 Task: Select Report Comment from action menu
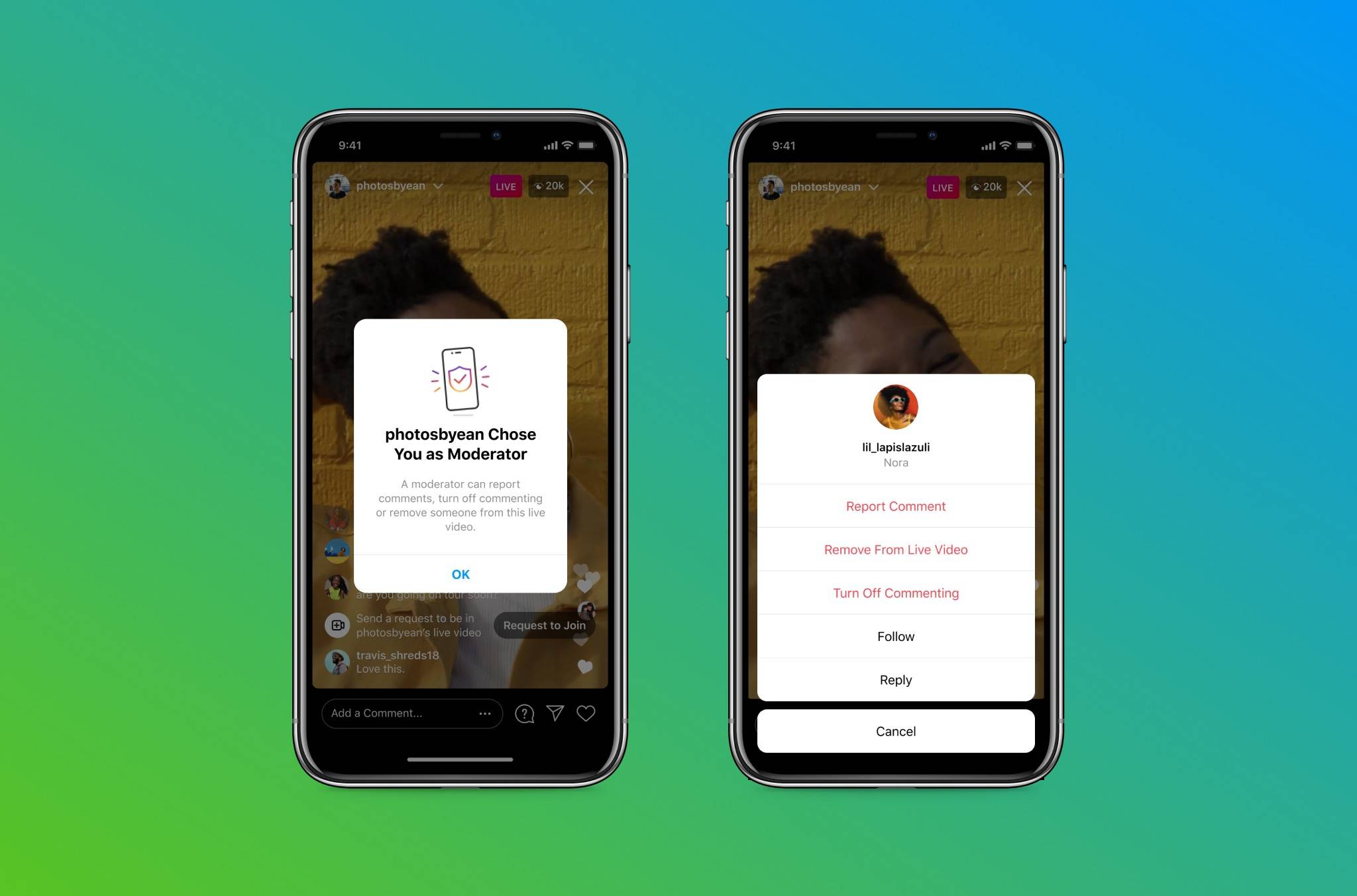(893, 506)
